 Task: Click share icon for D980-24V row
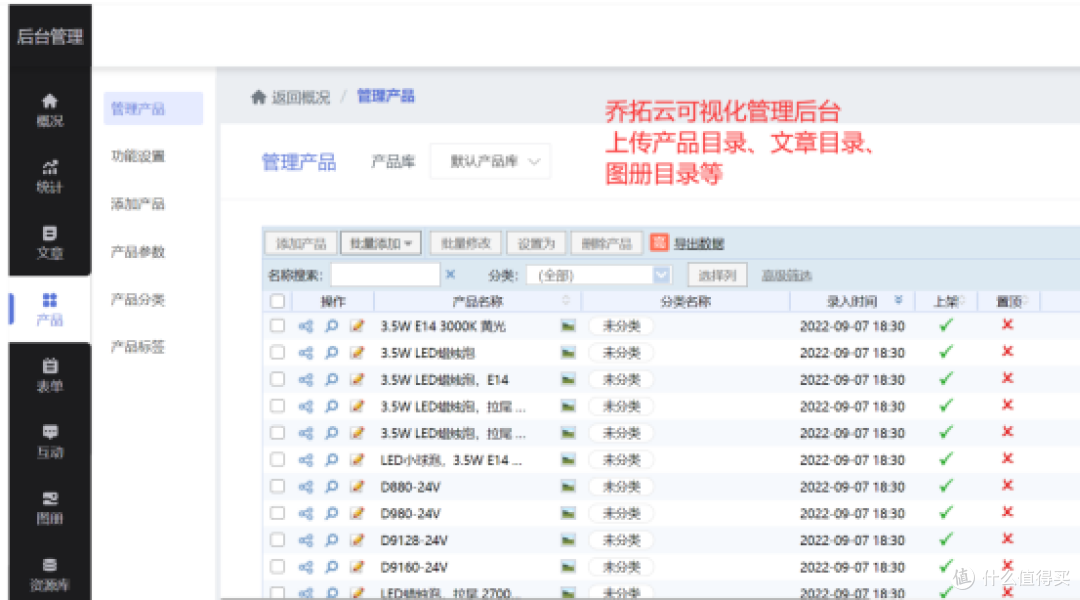click(306, 513)
